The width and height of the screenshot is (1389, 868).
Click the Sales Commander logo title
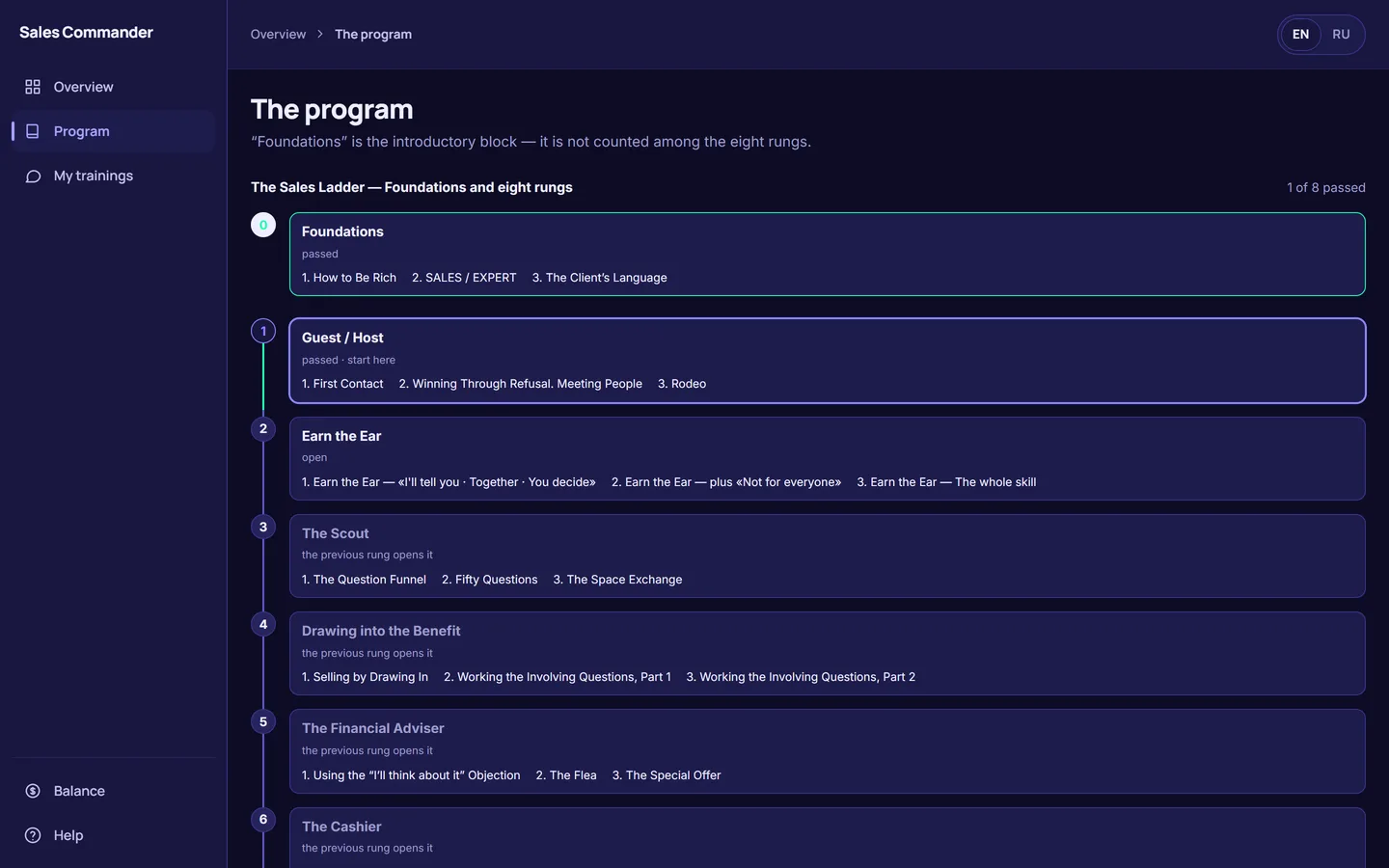pos(86,32)
